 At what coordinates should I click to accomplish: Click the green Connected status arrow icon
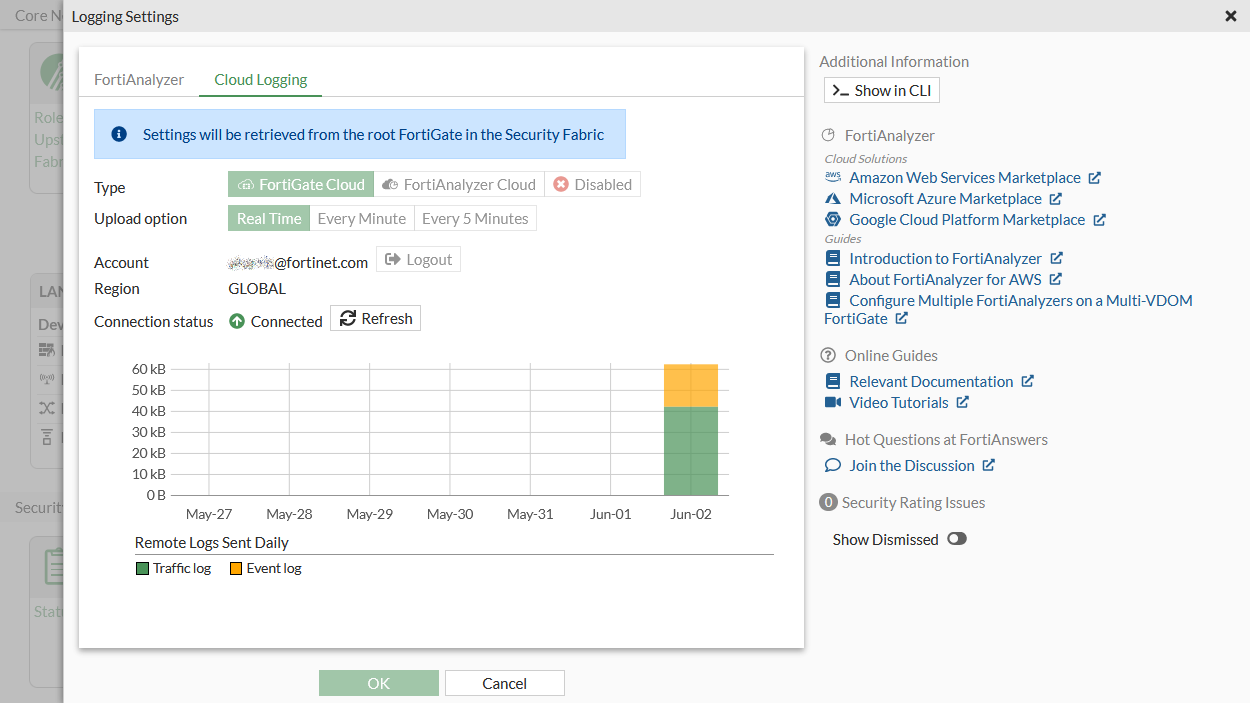point(237,321)
